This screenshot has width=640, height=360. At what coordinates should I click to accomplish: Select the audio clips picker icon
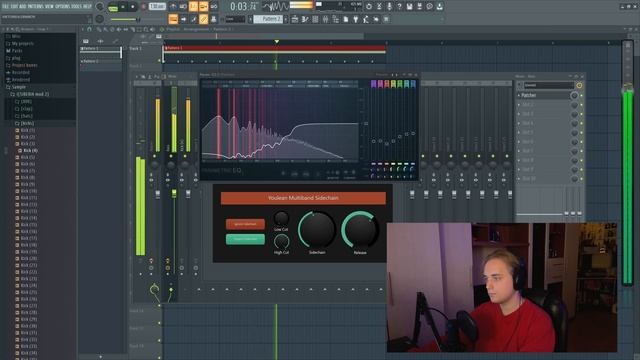tap(100, 41)
